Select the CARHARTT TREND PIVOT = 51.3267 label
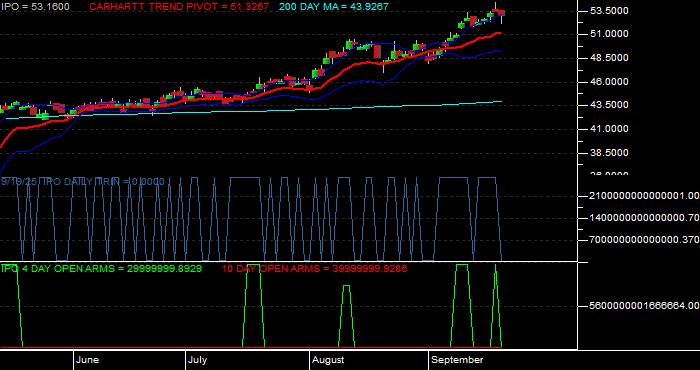 [179, 7]
